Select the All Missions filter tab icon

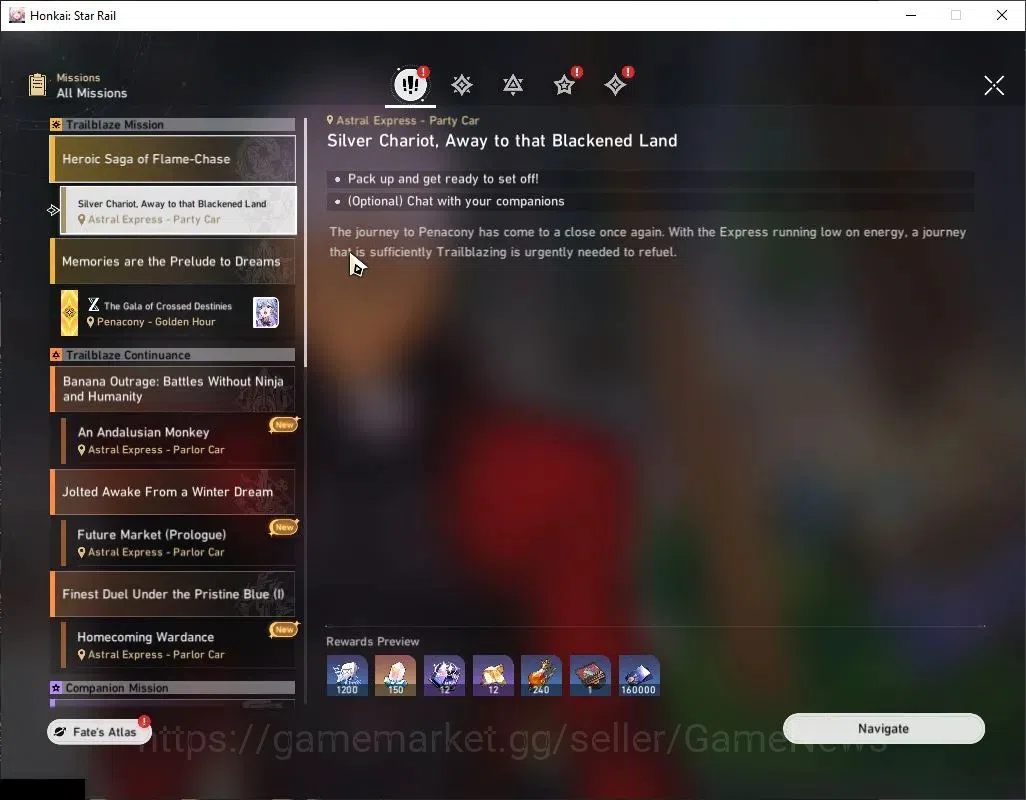[x=411, y=84]
